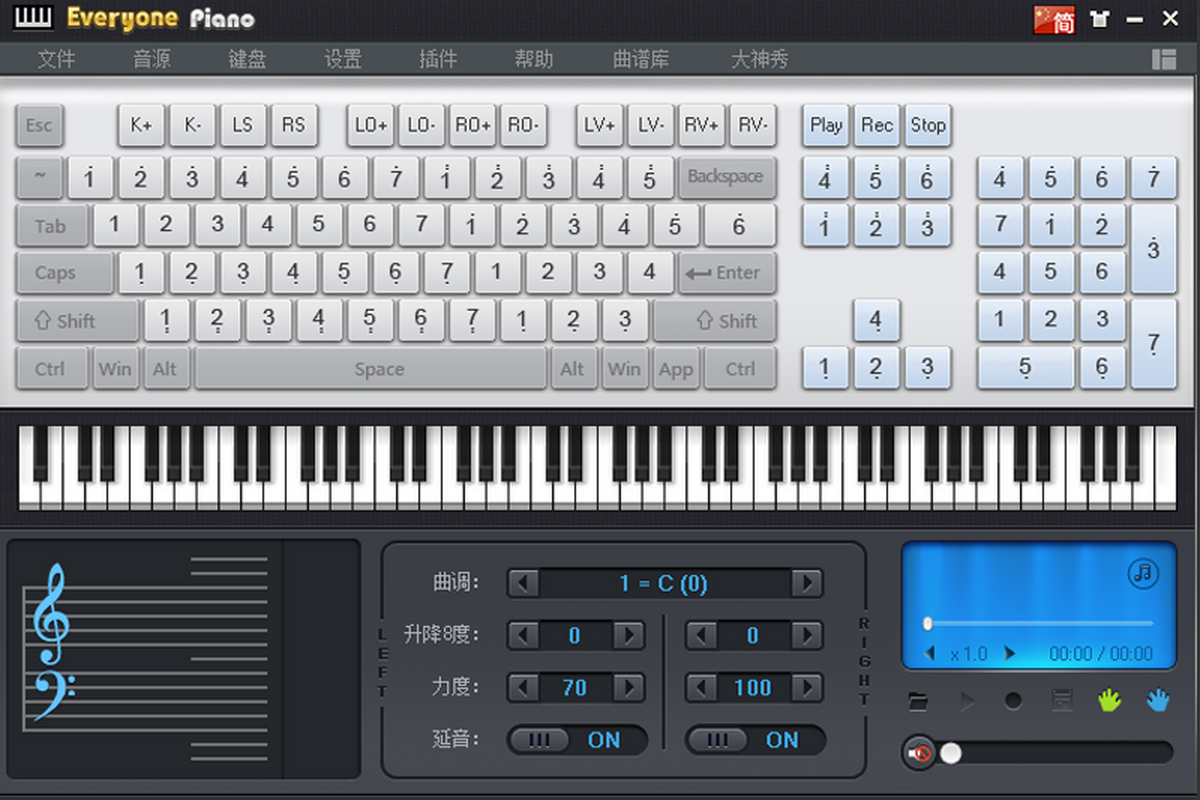The width and height of the screenshot is (1200, 800).
Task: Toggle the mute speaker button
Action: [919, 752]
